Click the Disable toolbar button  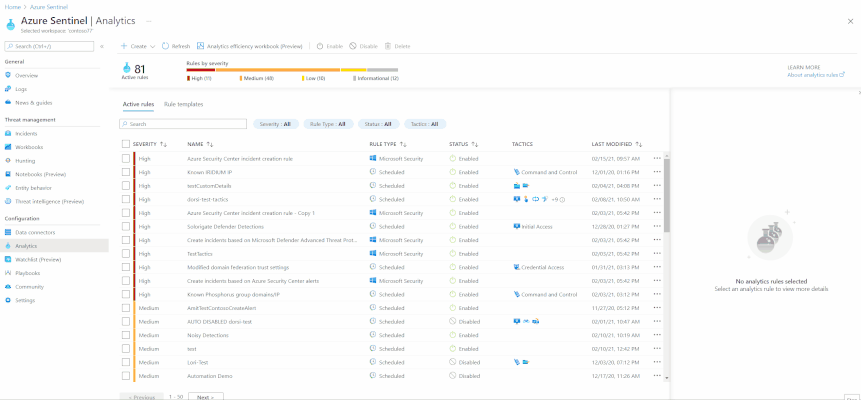click(363, 47)
